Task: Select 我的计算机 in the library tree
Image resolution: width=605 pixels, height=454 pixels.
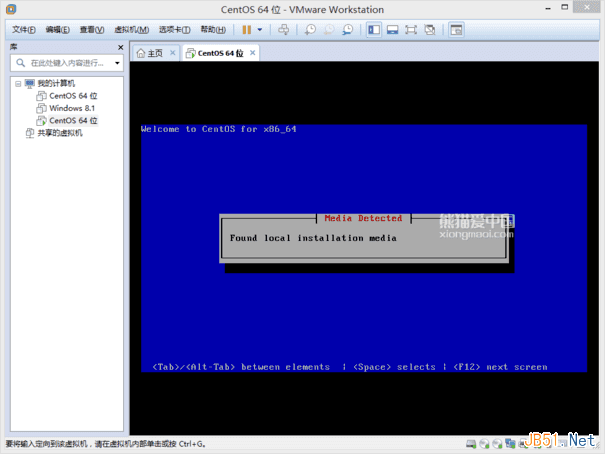Action: pyautogui.click(x=56, y=83)
